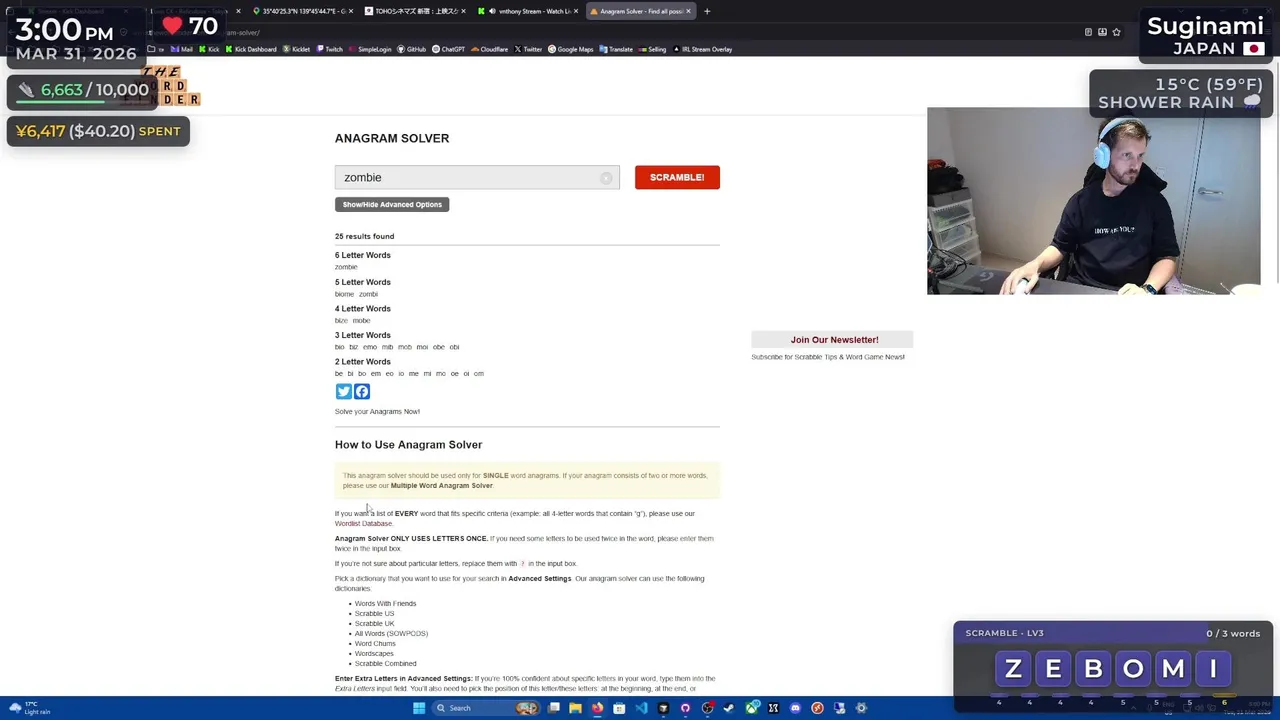Open File Explorer from the taskbar
This screenshot has height=720, width=1280.
tap(575, 708)
